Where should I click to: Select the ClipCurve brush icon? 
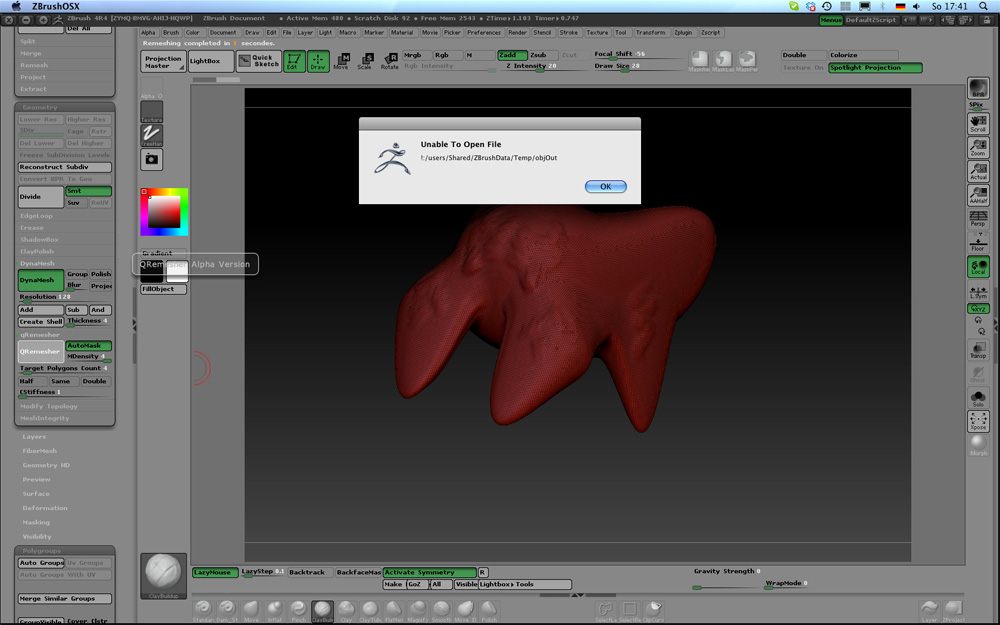(653, 611)
